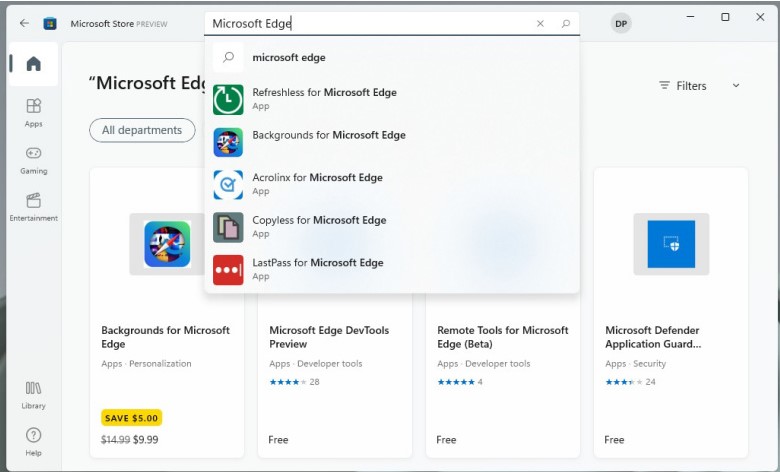Image resolution: width=780 pixels, height=472 pixels.
Task: Open the Library sidebar icon
Action: pos(33,393)
